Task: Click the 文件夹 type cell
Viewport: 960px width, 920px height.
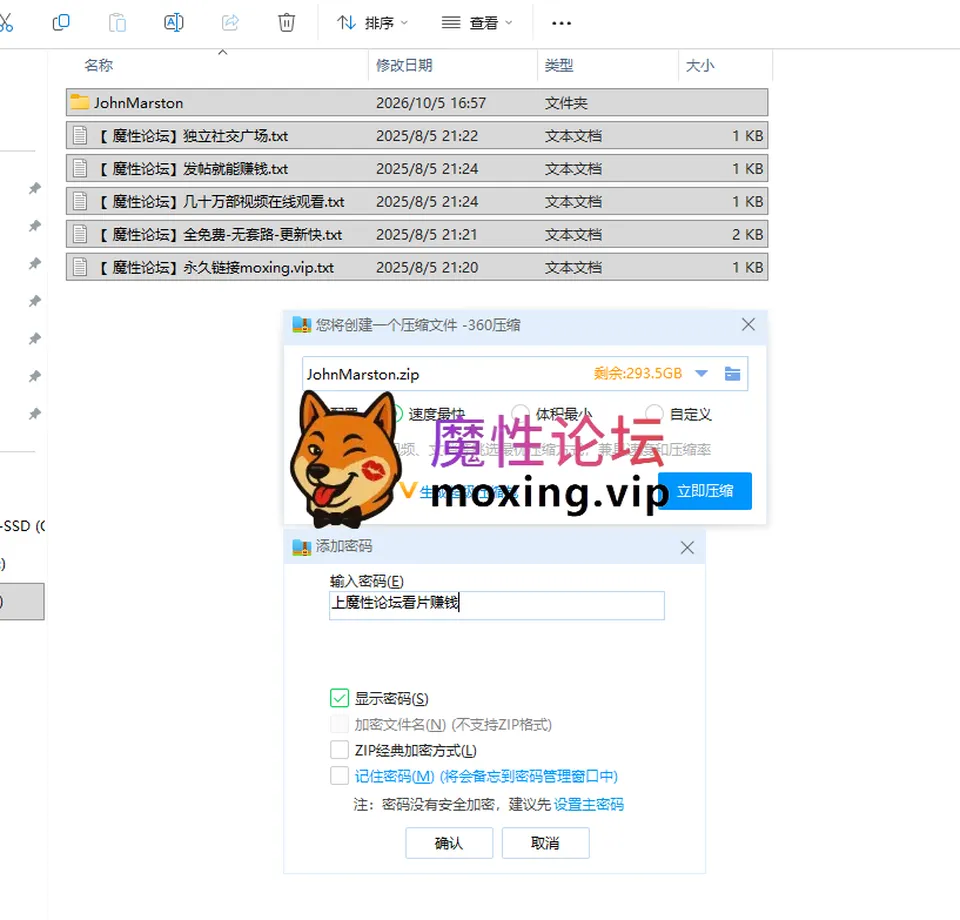Action: (x=566, y=103)
